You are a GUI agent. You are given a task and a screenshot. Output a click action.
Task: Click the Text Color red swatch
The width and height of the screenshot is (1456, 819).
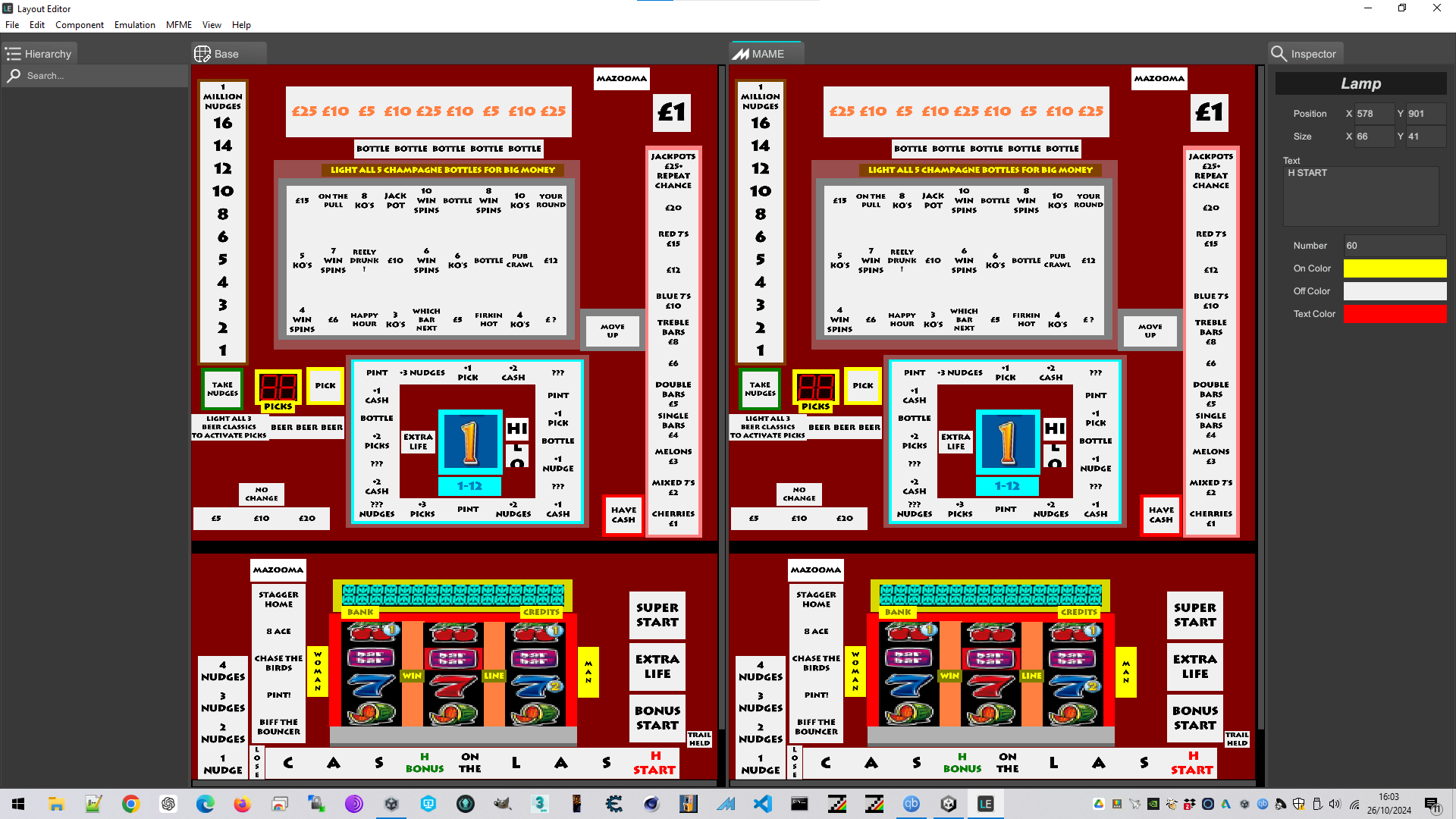[1395, 314]
